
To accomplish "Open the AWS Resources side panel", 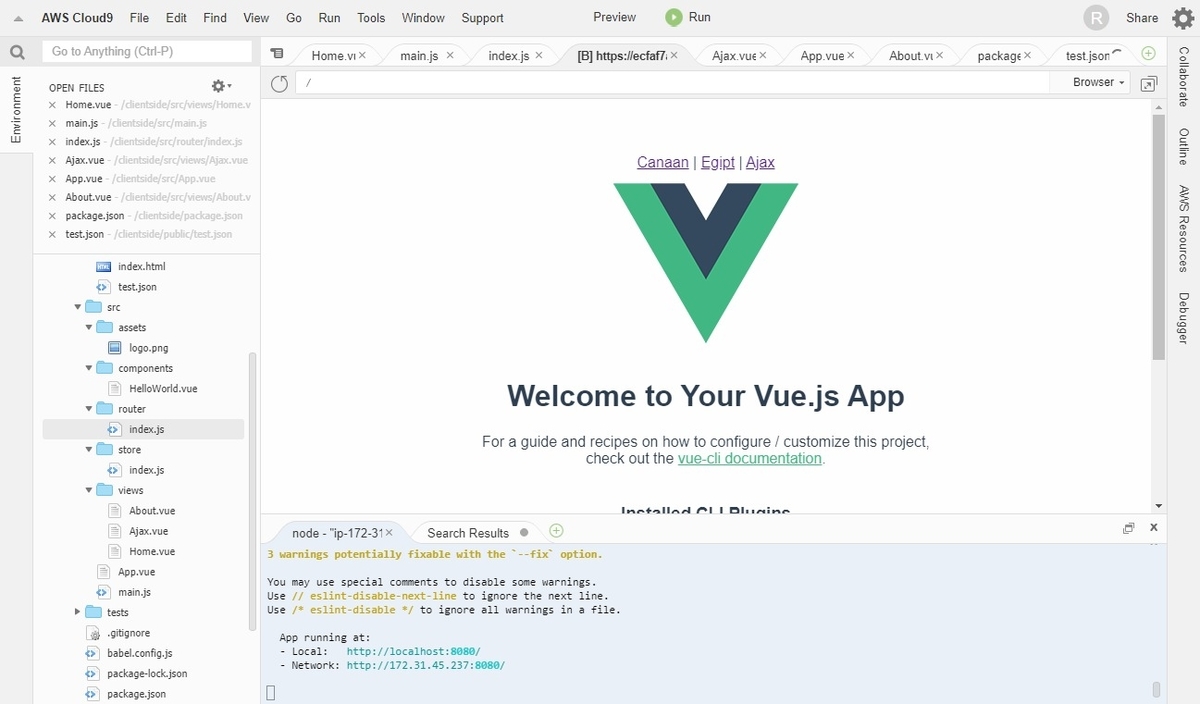I will click(x=1183, y=229).
